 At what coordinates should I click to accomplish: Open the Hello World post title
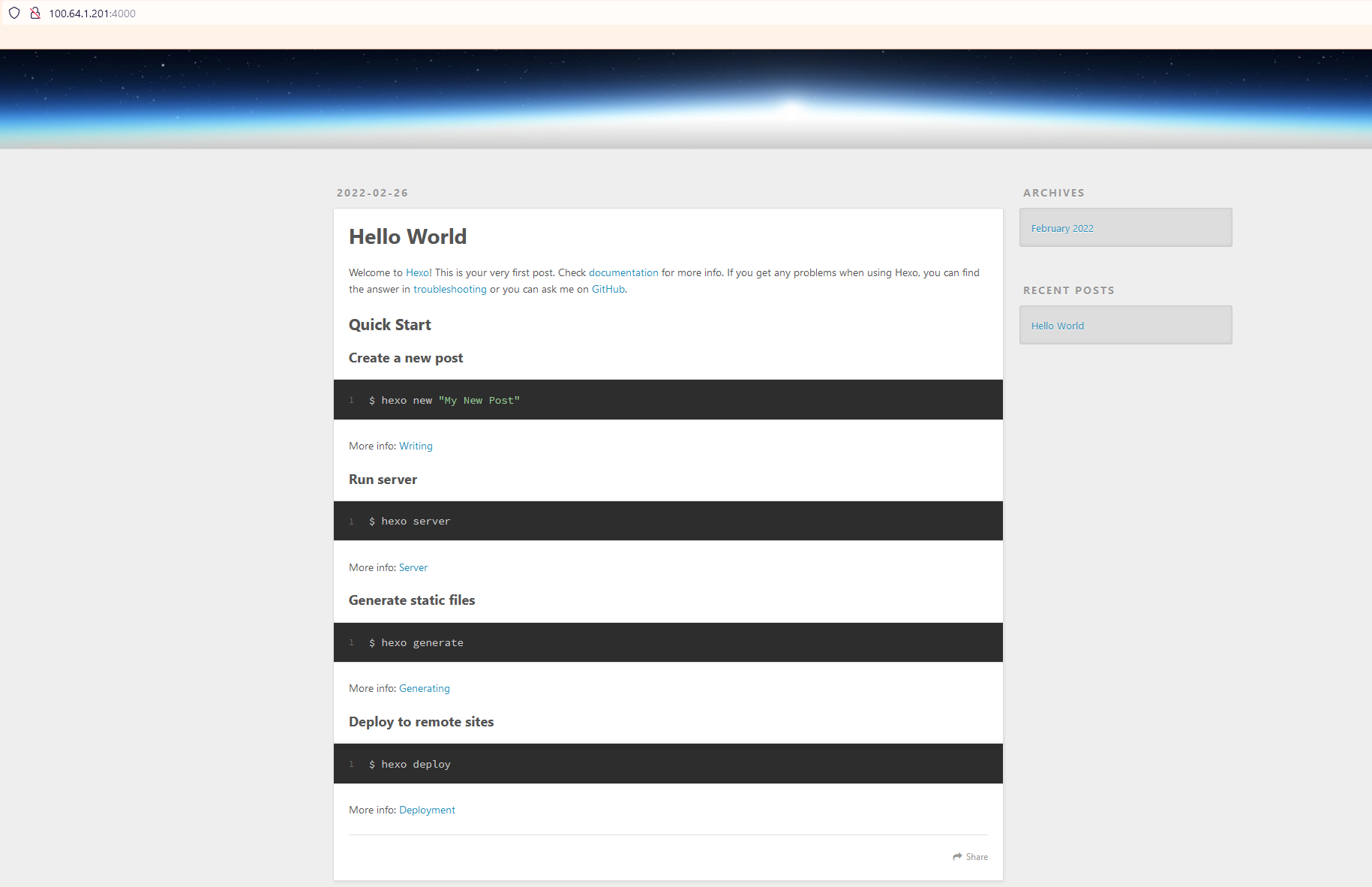tap(407, 236)
